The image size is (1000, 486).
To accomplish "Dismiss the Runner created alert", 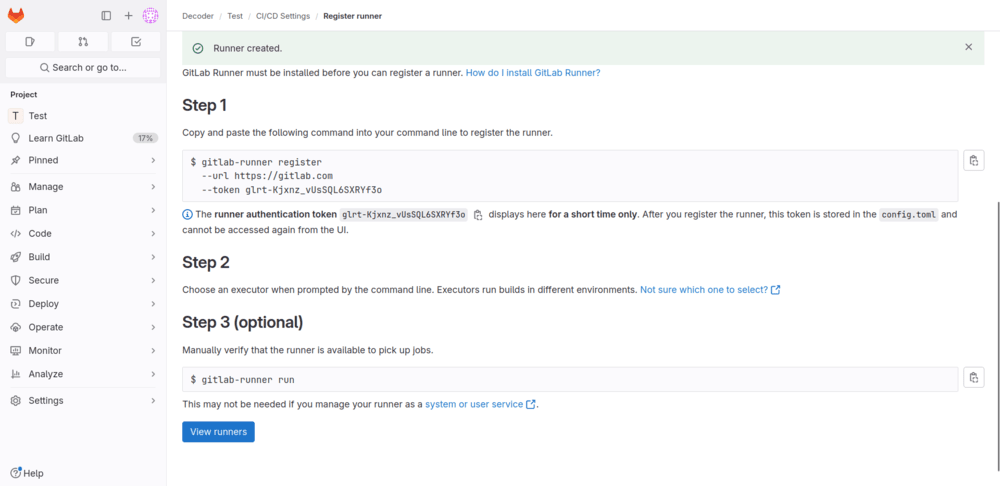I will 968,47.
